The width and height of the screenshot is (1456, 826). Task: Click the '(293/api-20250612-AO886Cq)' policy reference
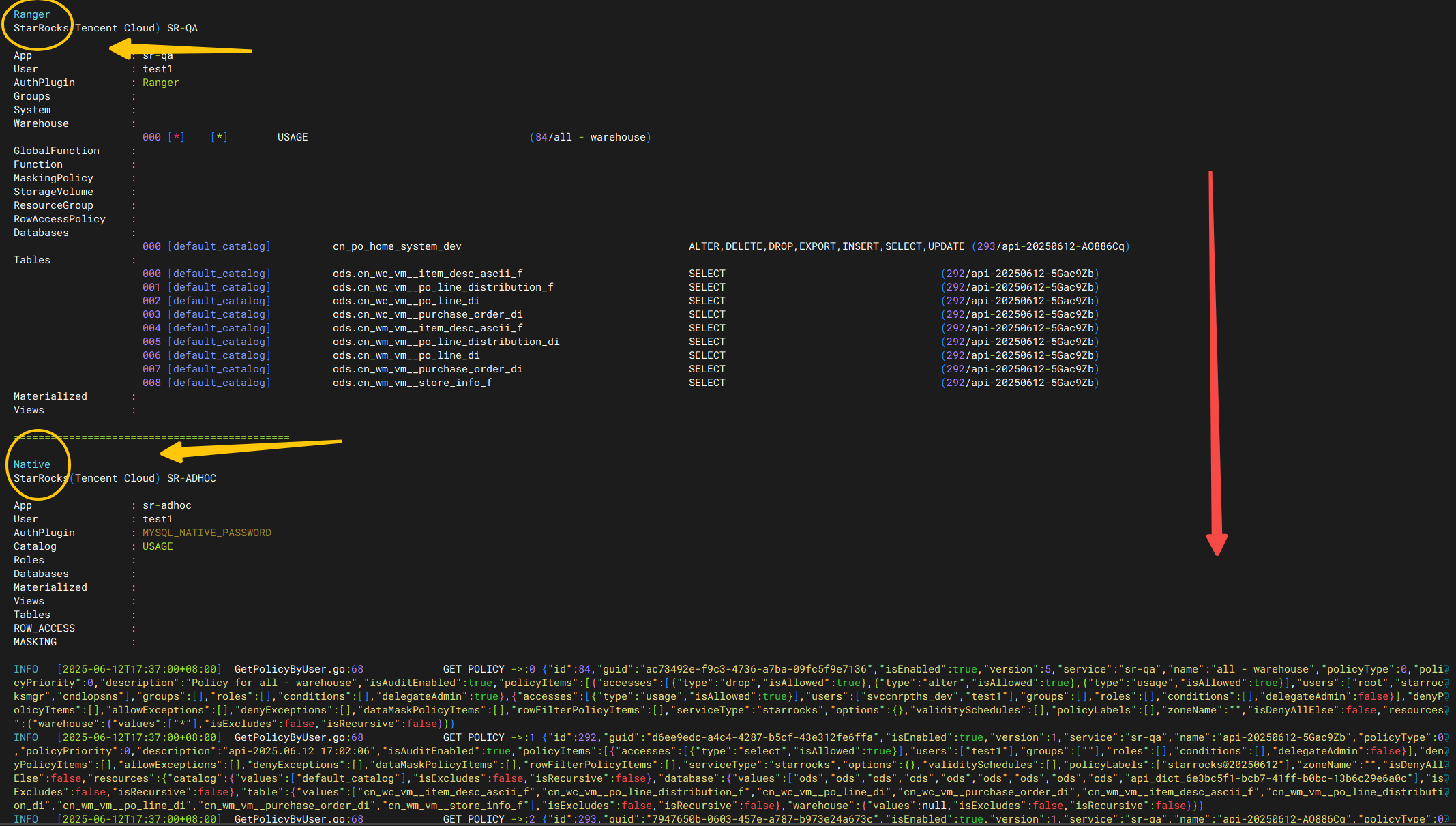tap(1051, 246)
